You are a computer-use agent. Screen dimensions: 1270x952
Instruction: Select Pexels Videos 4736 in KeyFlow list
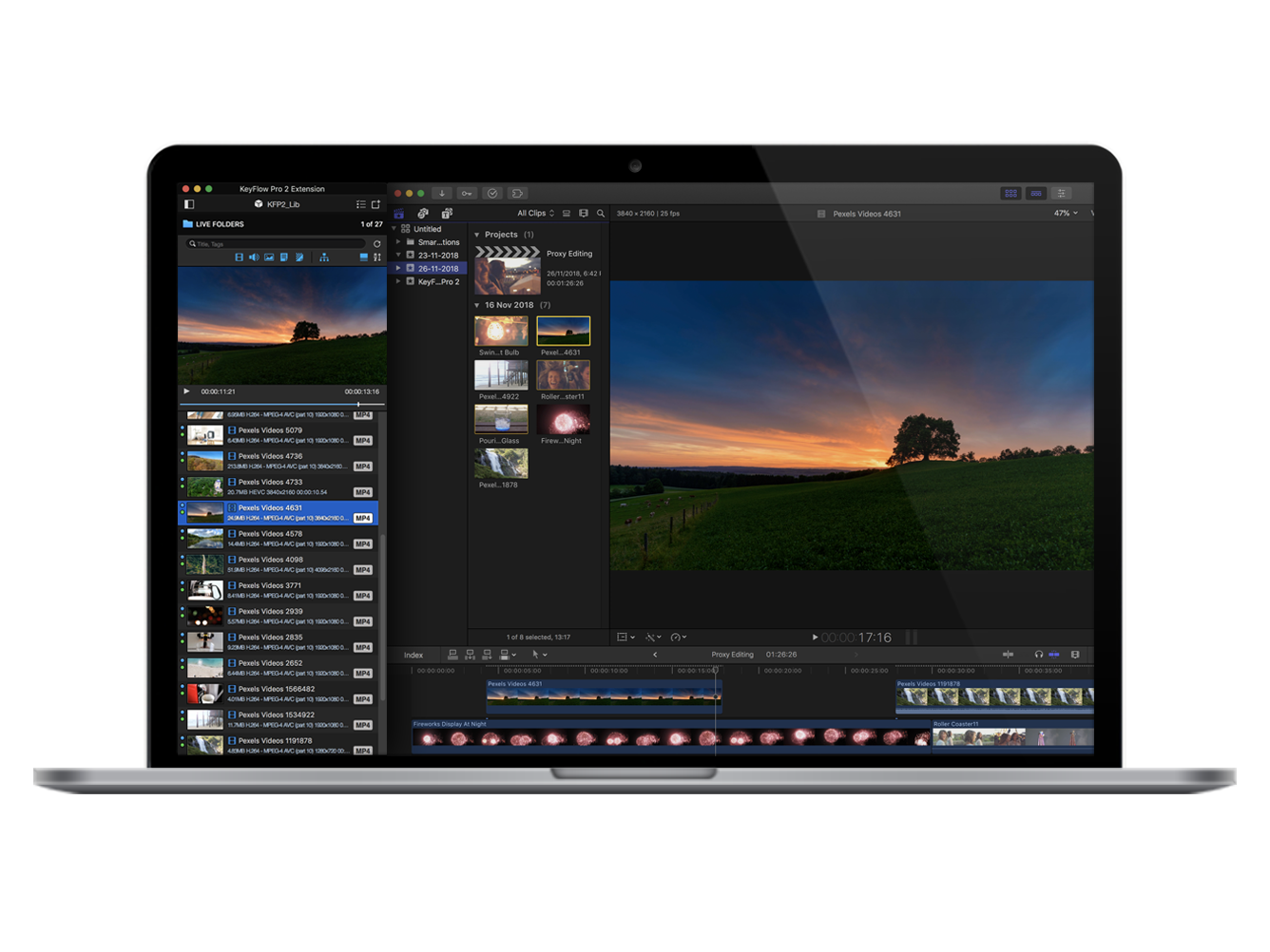[x=279, y=461]
